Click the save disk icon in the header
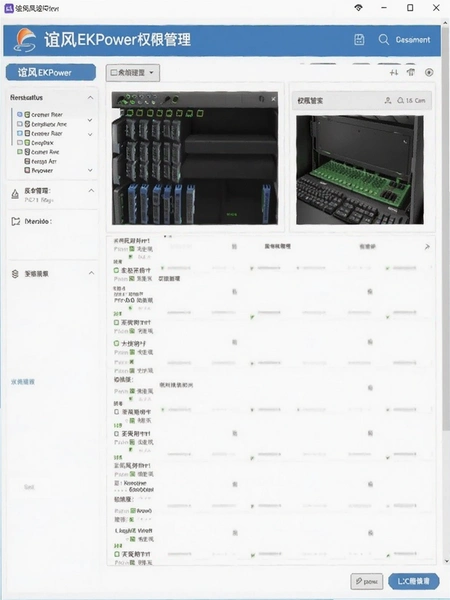This screenshot has width=450, height=600. pyautogui.click(x=359, y=39)
